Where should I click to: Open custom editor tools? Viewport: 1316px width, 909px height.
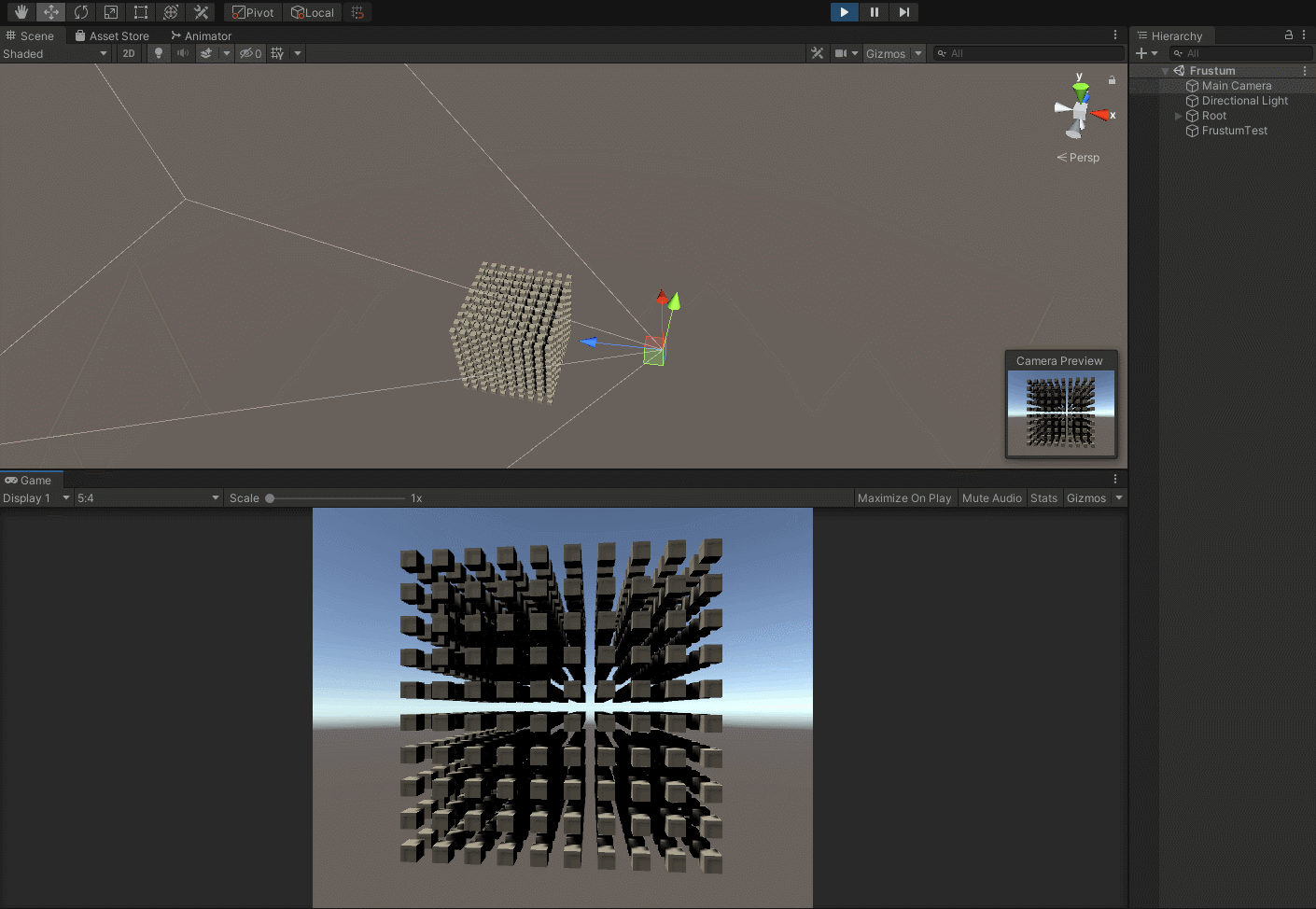pos(201,12)
